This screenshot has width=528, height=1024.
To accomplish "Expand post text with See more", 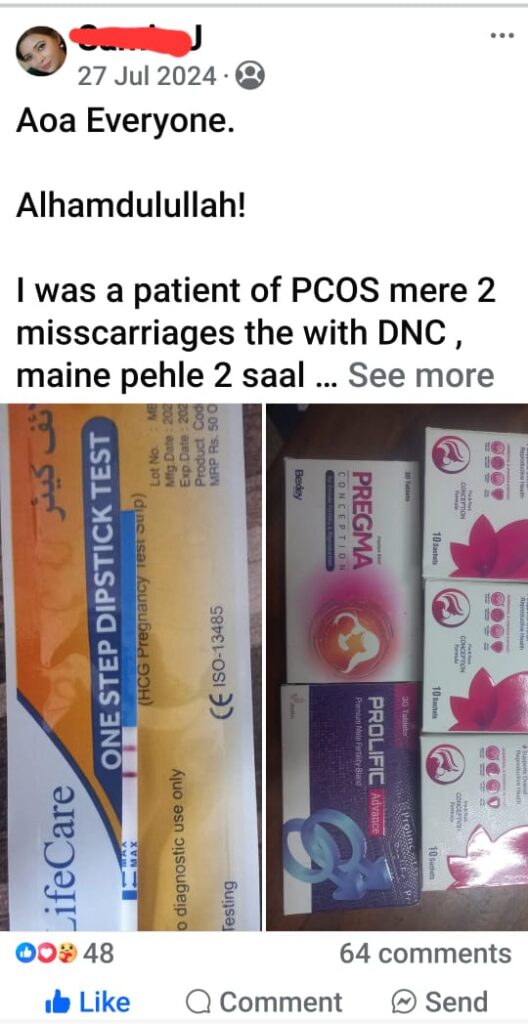I will click(x=421, y=375).
